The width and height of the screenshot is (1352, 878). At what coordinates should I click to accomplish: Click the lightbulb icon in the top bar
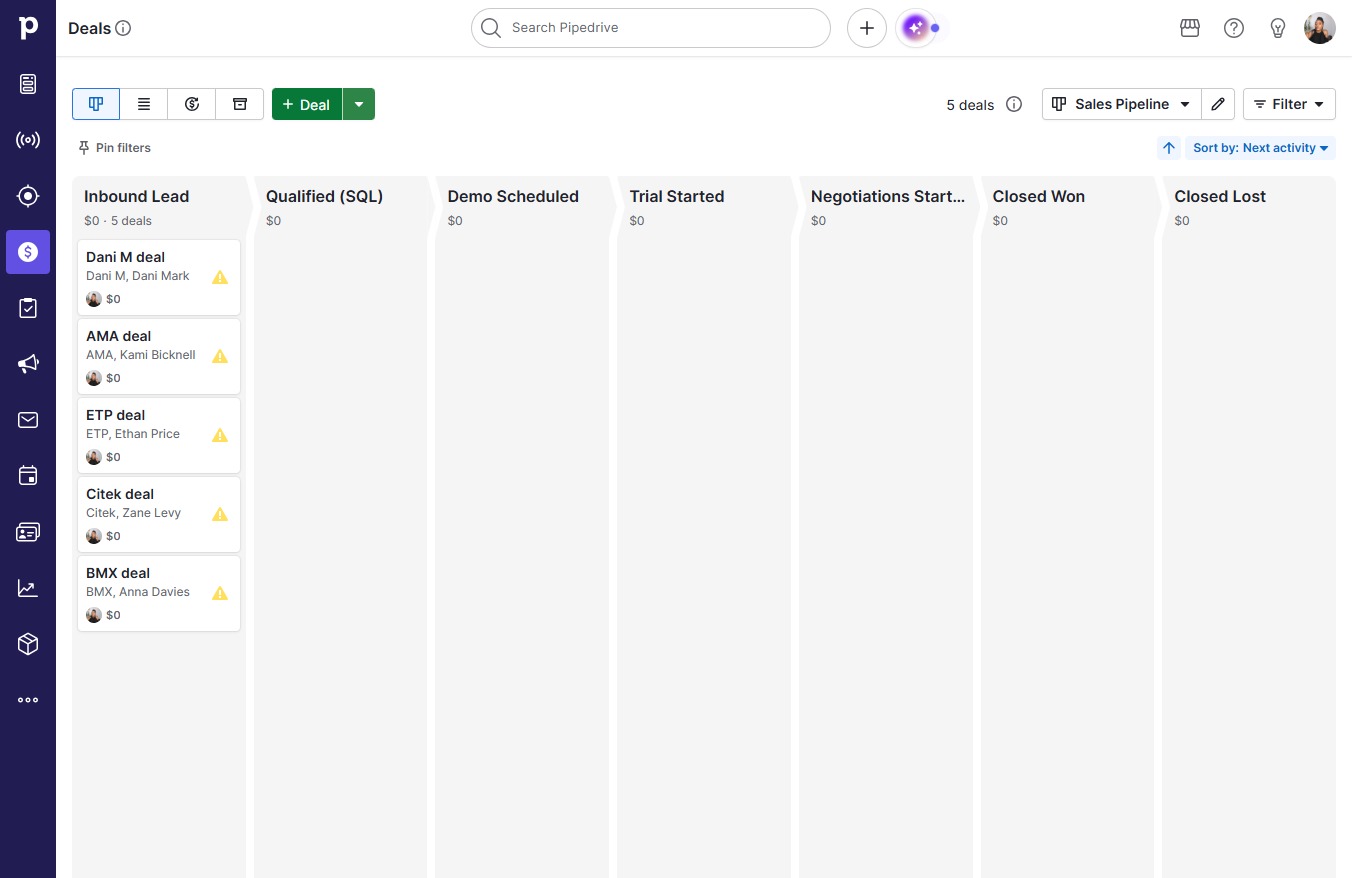pos(1278,28)
